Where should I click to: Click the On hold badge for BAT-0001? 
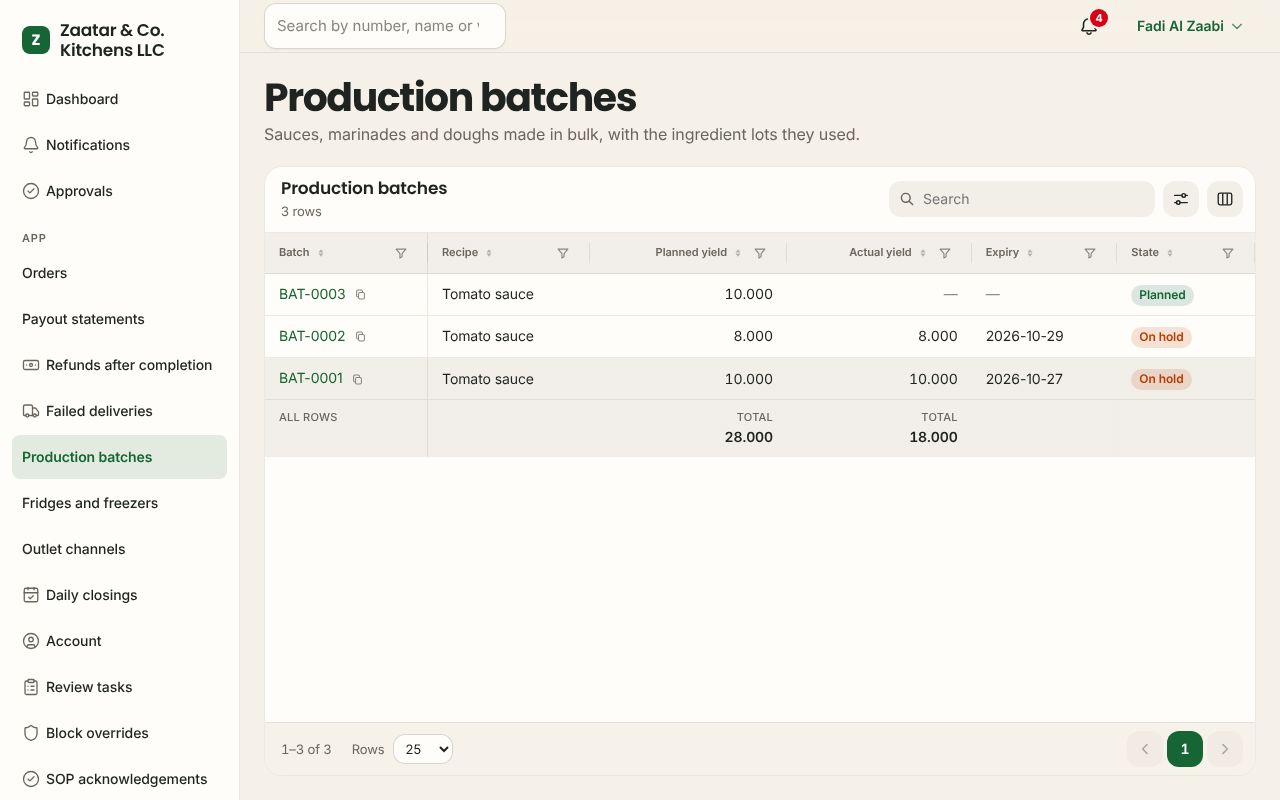tap(1161, 379)
